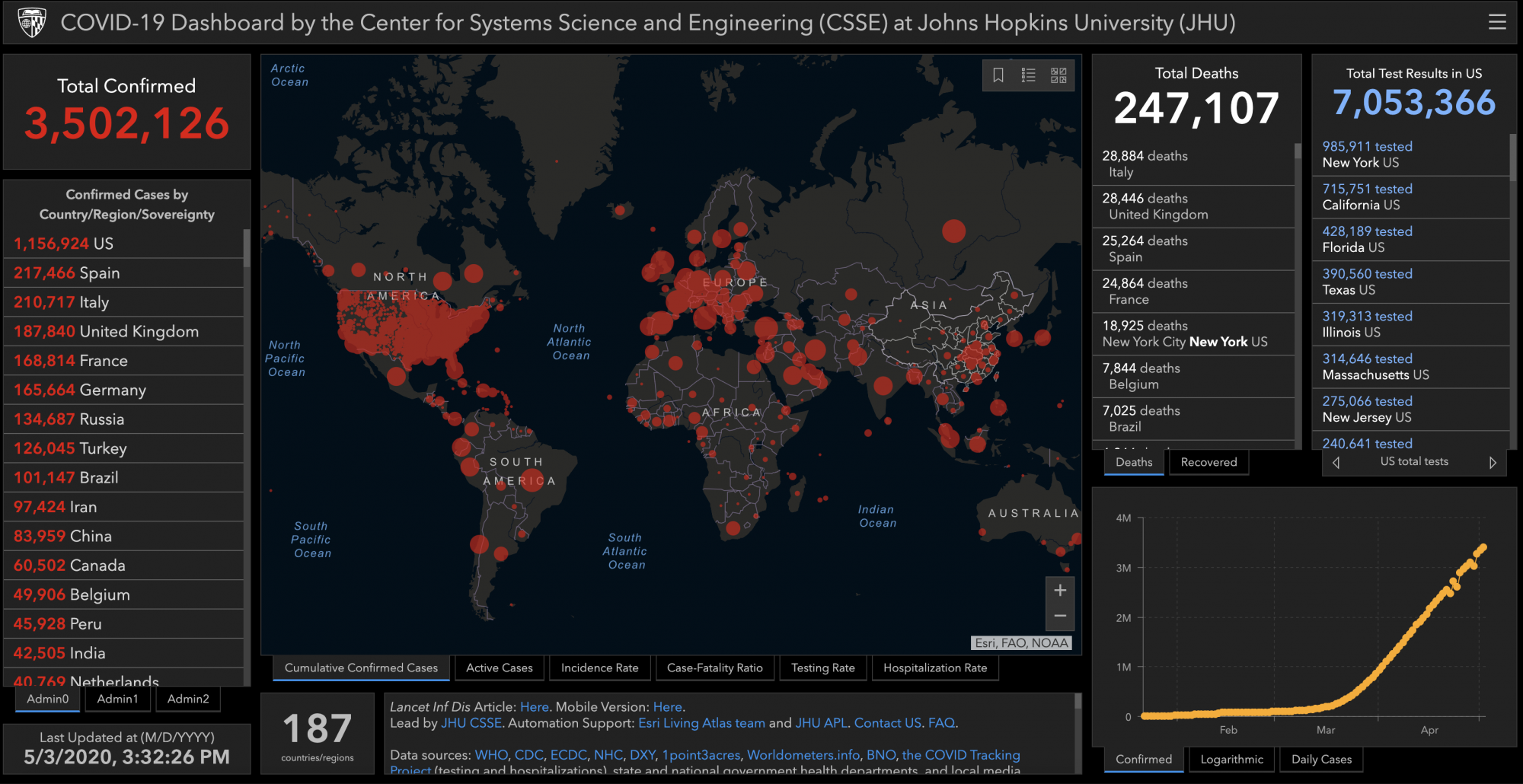Select India row with 42,505 cases
The image size is (1523, 784).
pos(123,653)
